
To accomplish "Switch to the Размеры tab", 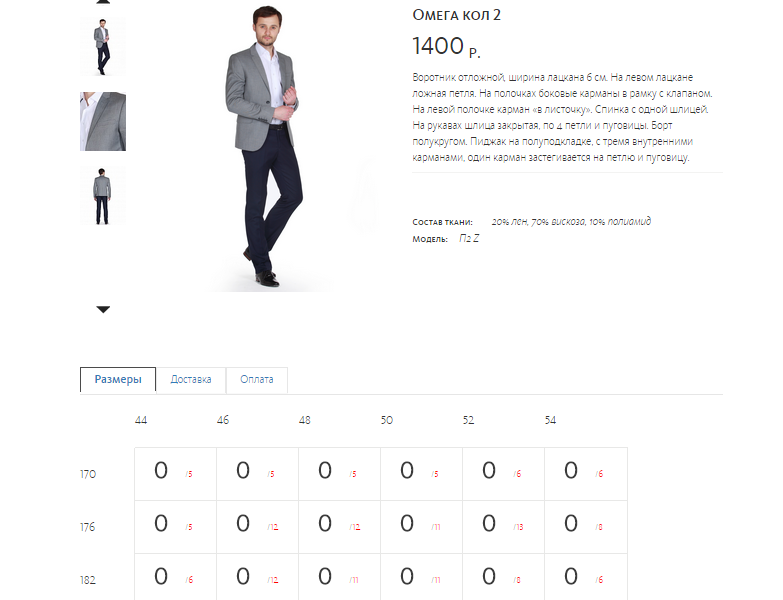I will (118, 379).
